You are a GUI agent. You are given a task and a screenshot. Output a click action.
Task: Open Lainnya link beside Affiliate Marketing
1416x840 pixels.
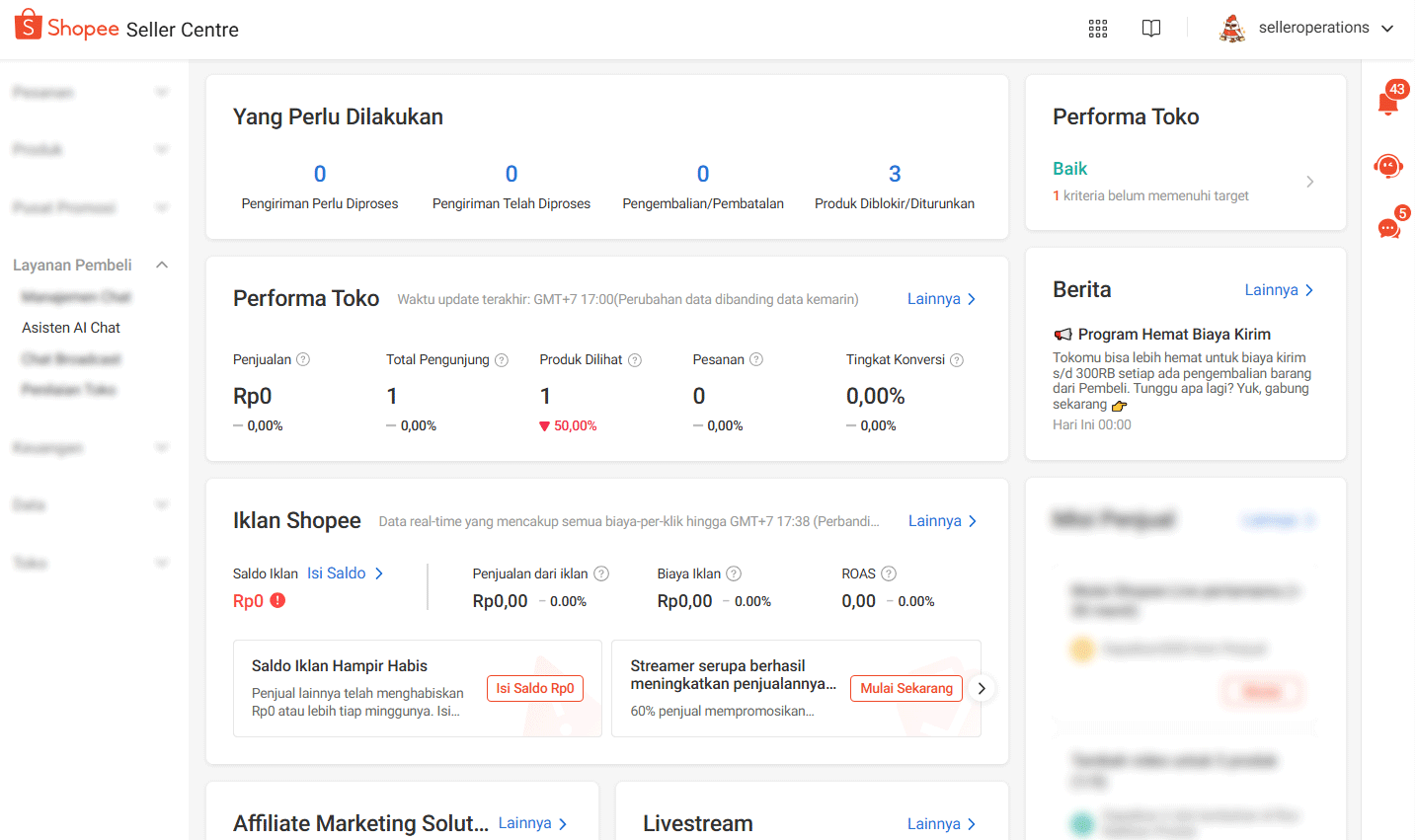(533, 823)
